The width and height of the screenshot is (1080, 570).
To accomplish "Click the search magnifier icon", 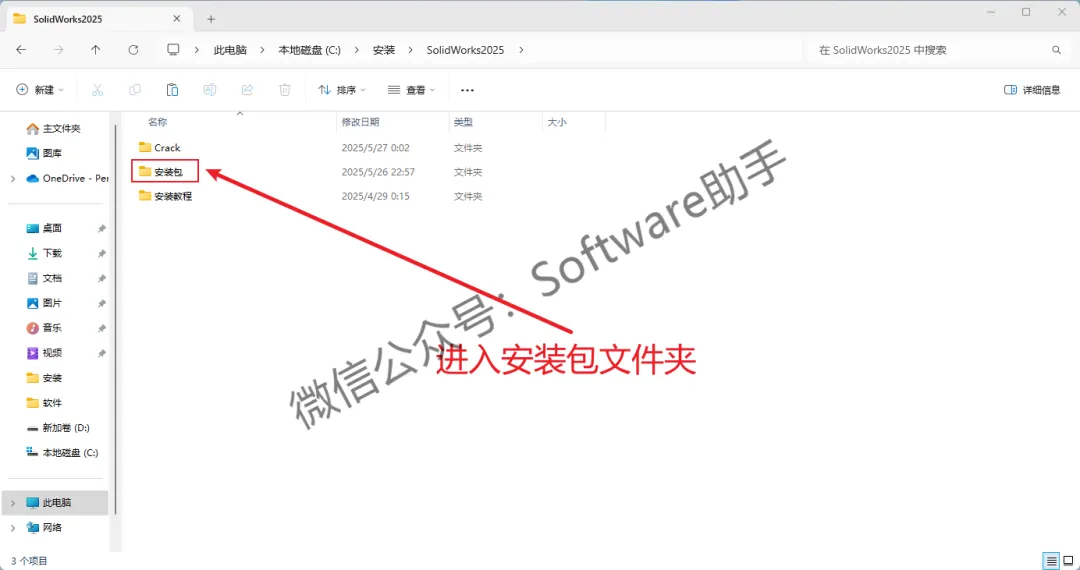I will tap(1056, 50).
